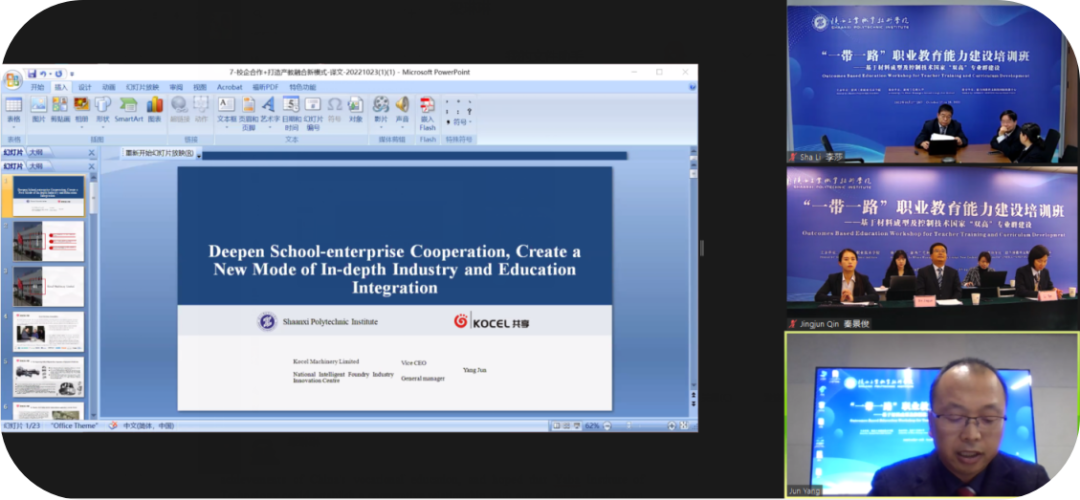This screenshot has width=1080, height=500.
Task: Click the 艺术字 WordArt icon
Action: point(268,106)
